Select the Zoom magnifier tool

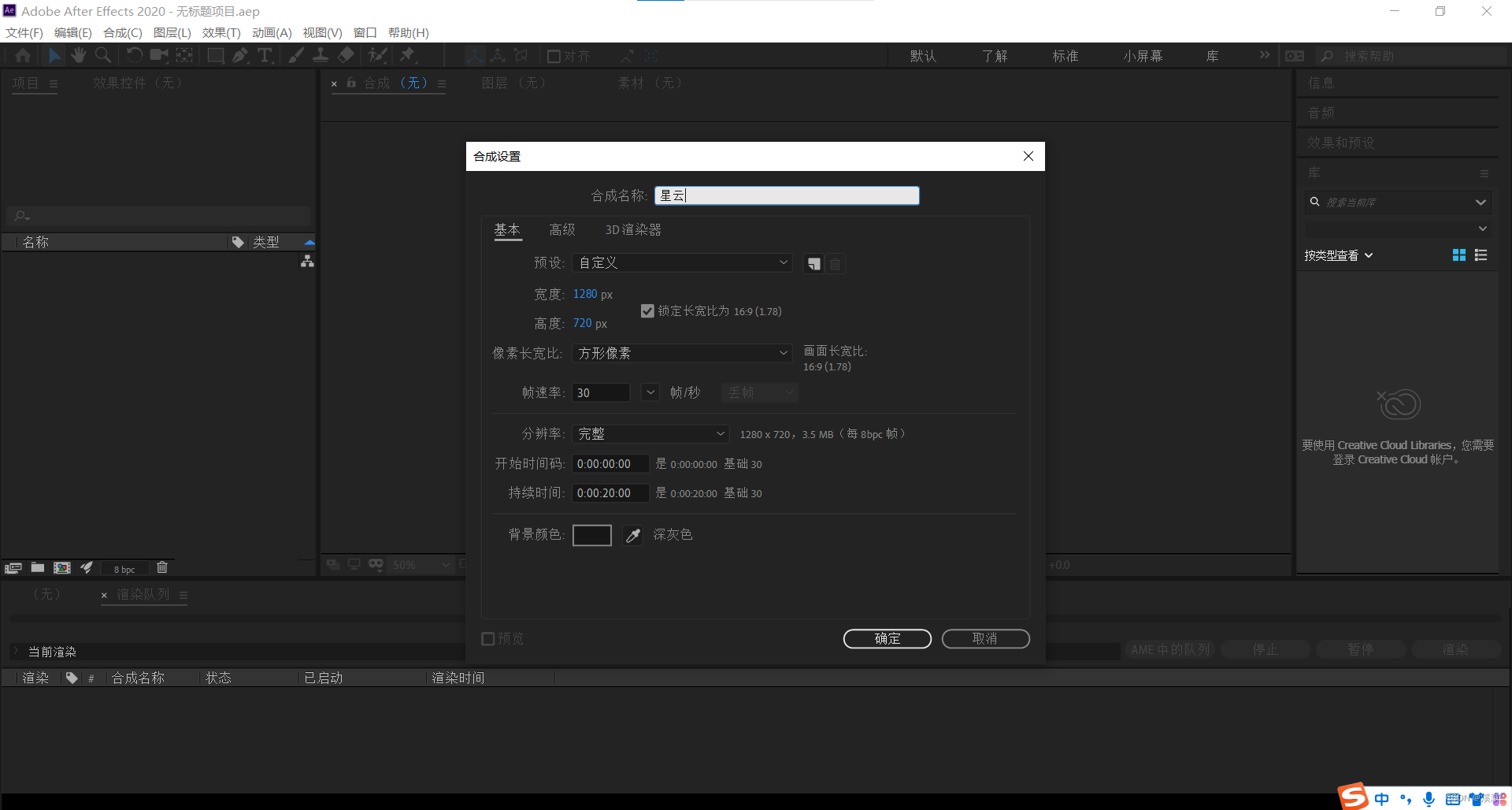pos(103,55)
